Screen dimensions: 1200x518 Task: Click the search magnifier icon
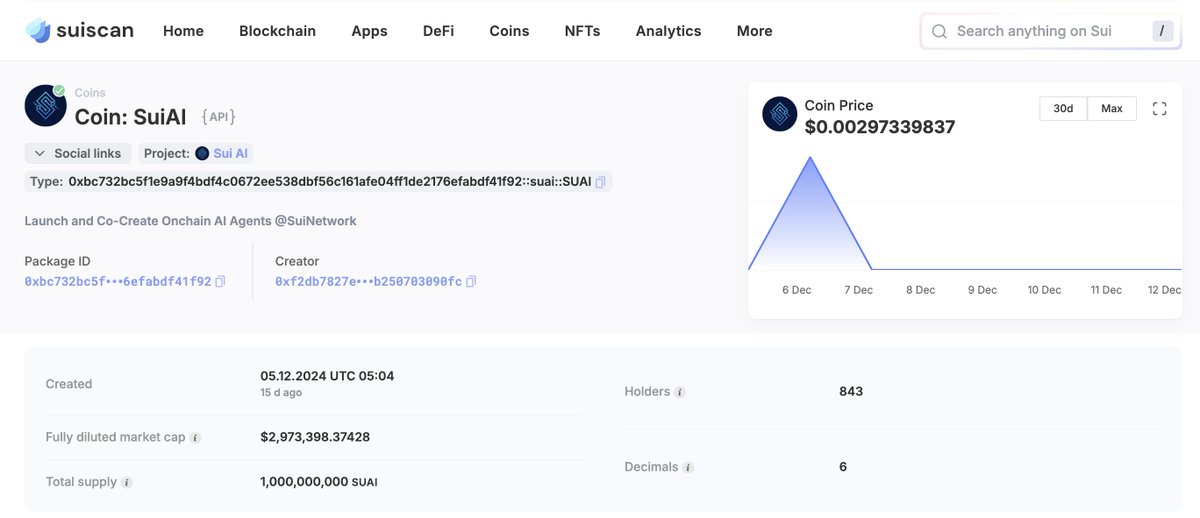939,31
